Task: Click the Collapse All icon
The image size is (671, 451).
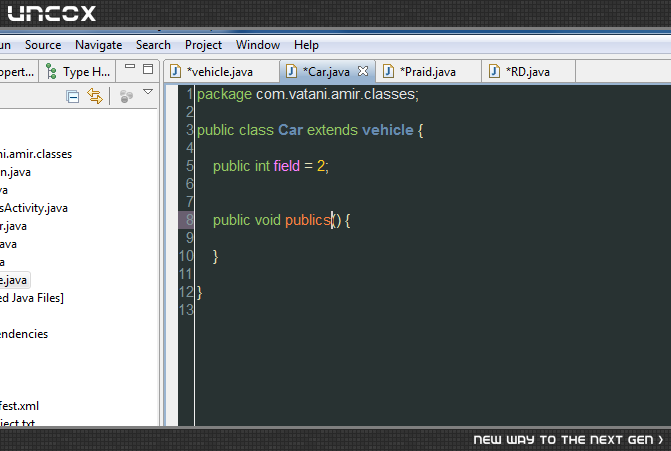Action: pyautogui.click(x=73, y=97)
